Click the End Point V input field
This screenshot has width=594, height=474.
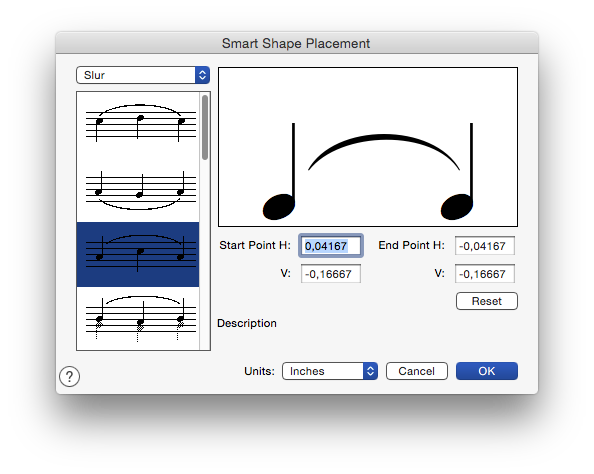[x=485, y=274]
